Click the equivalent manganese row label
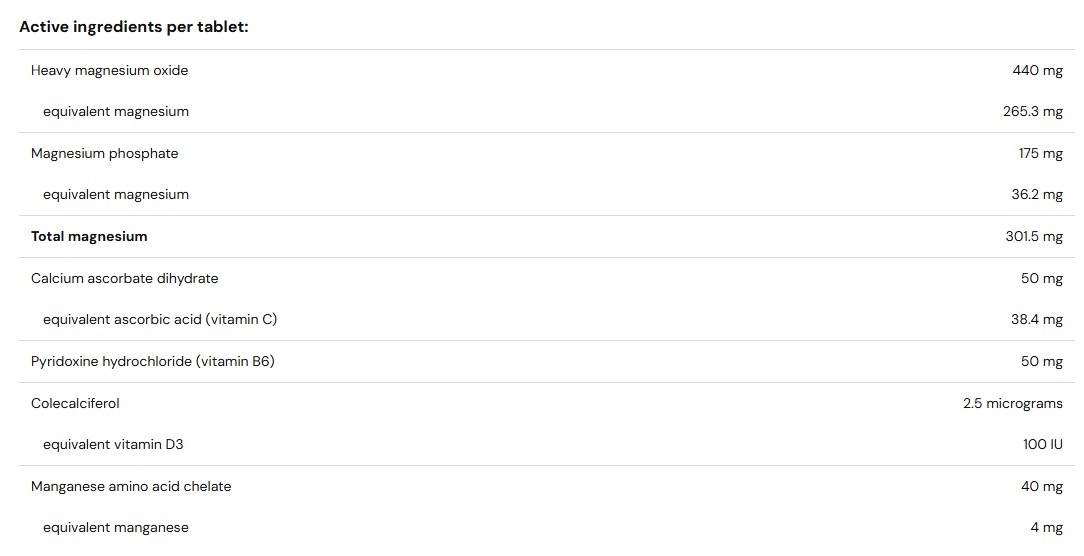The height and width of the screenshot is (556, 1084). click(115, 528)
